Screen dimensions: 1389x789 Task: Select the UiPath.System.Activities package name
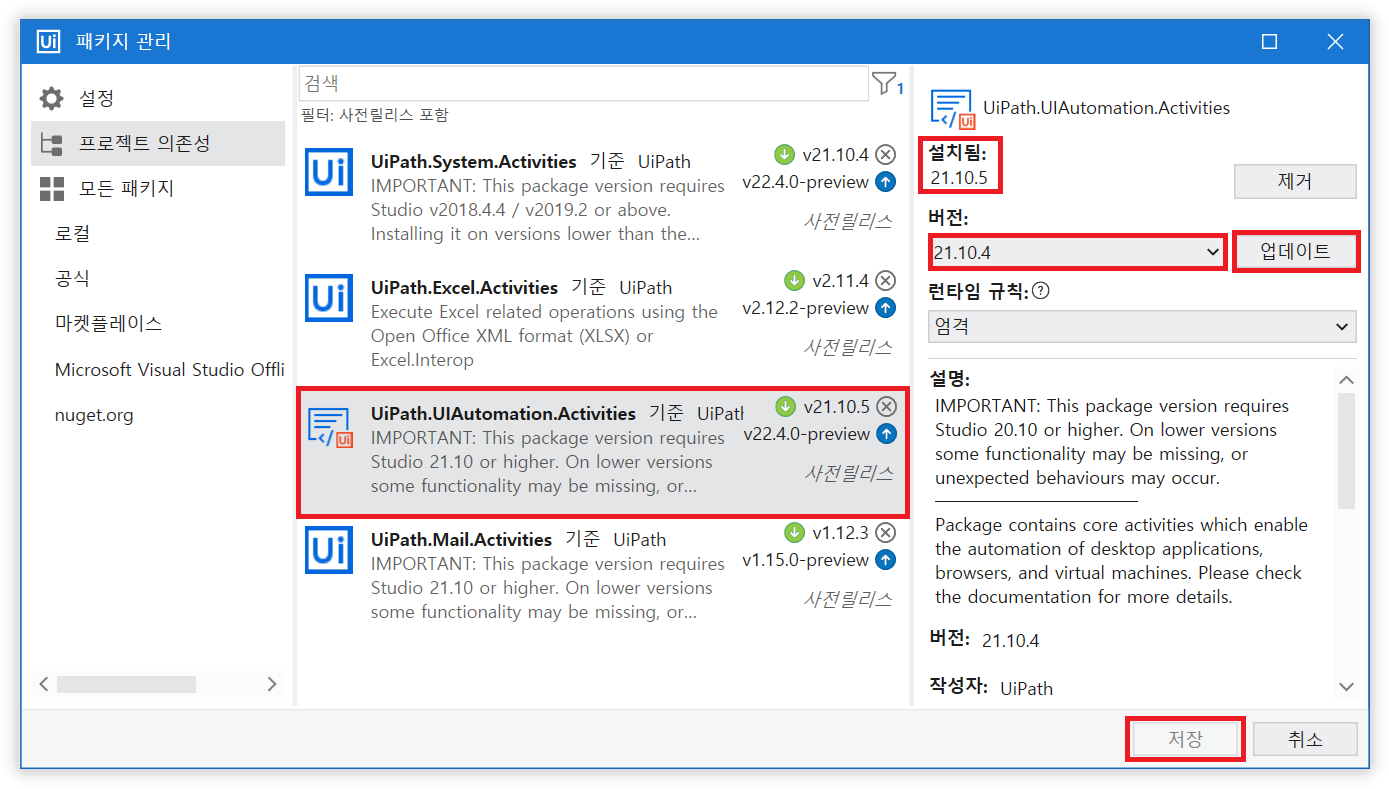(474, 161)
